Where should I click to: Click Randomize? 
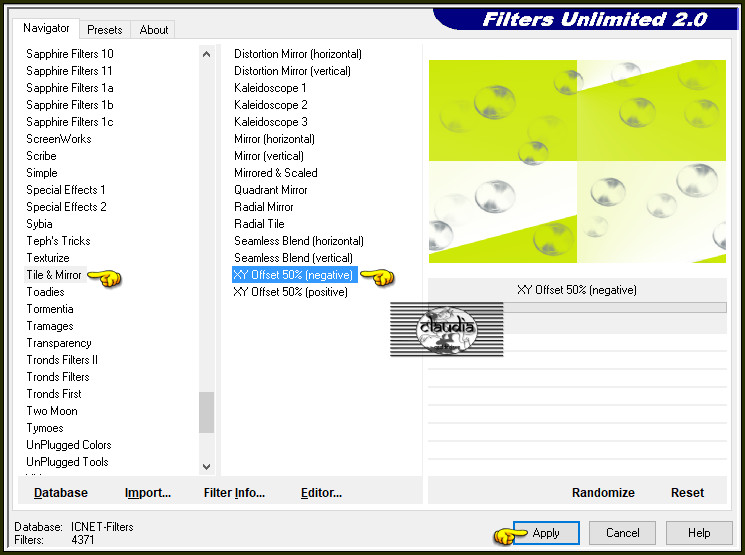coord(603,493)
